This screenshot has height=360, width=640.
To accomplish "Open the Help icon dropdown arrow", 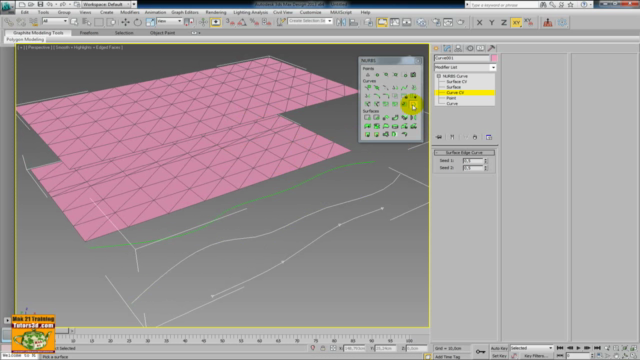I will (x=591, y=4).
